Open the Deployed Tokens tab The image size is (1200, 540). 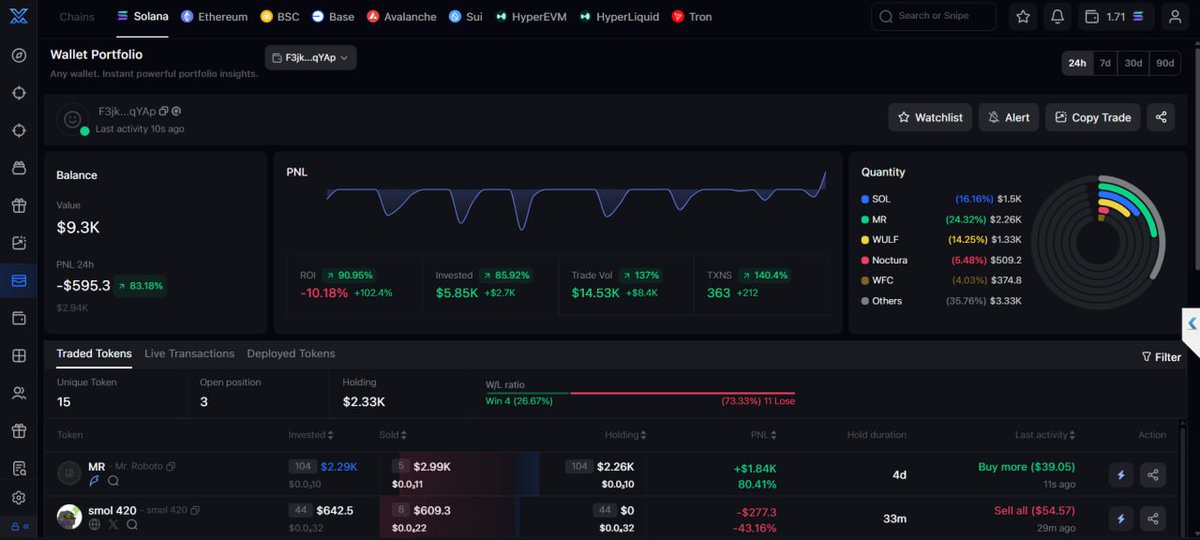[x=291, y=353]
